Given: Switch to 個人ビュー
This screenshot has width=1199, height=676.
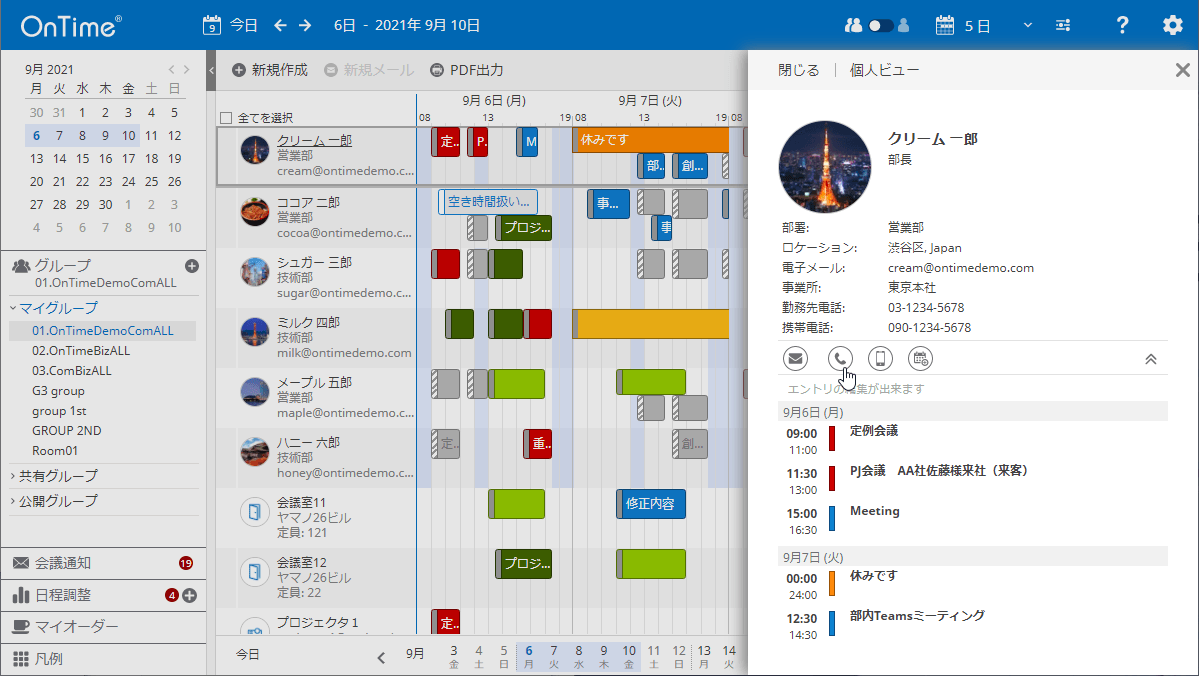Looking at the screenshot, I should click(x=884, y=70).
